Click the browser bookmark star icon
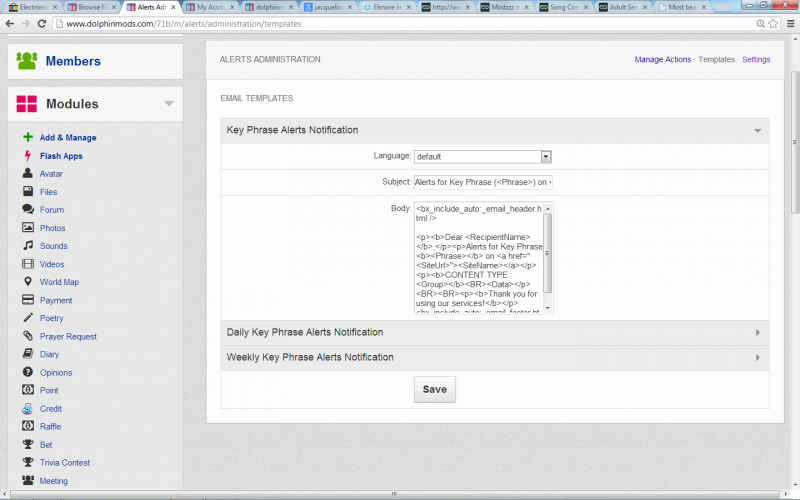This screenshot has height=500, width=800. pyautogui.click(x=761, y=23)
